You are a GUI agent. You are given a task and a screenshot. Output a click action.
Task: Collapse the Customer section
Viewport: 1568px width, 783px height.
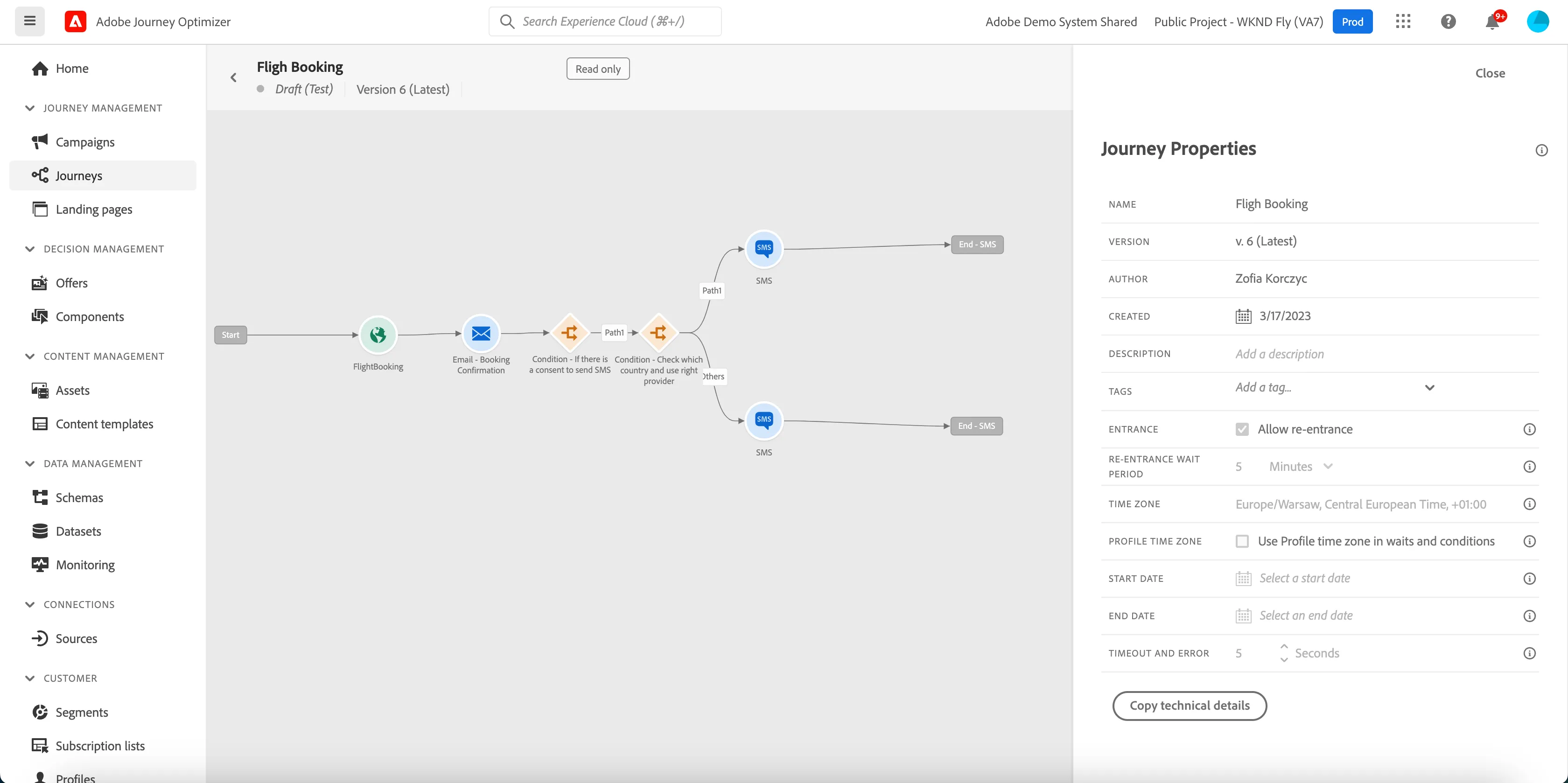(30, 678)
